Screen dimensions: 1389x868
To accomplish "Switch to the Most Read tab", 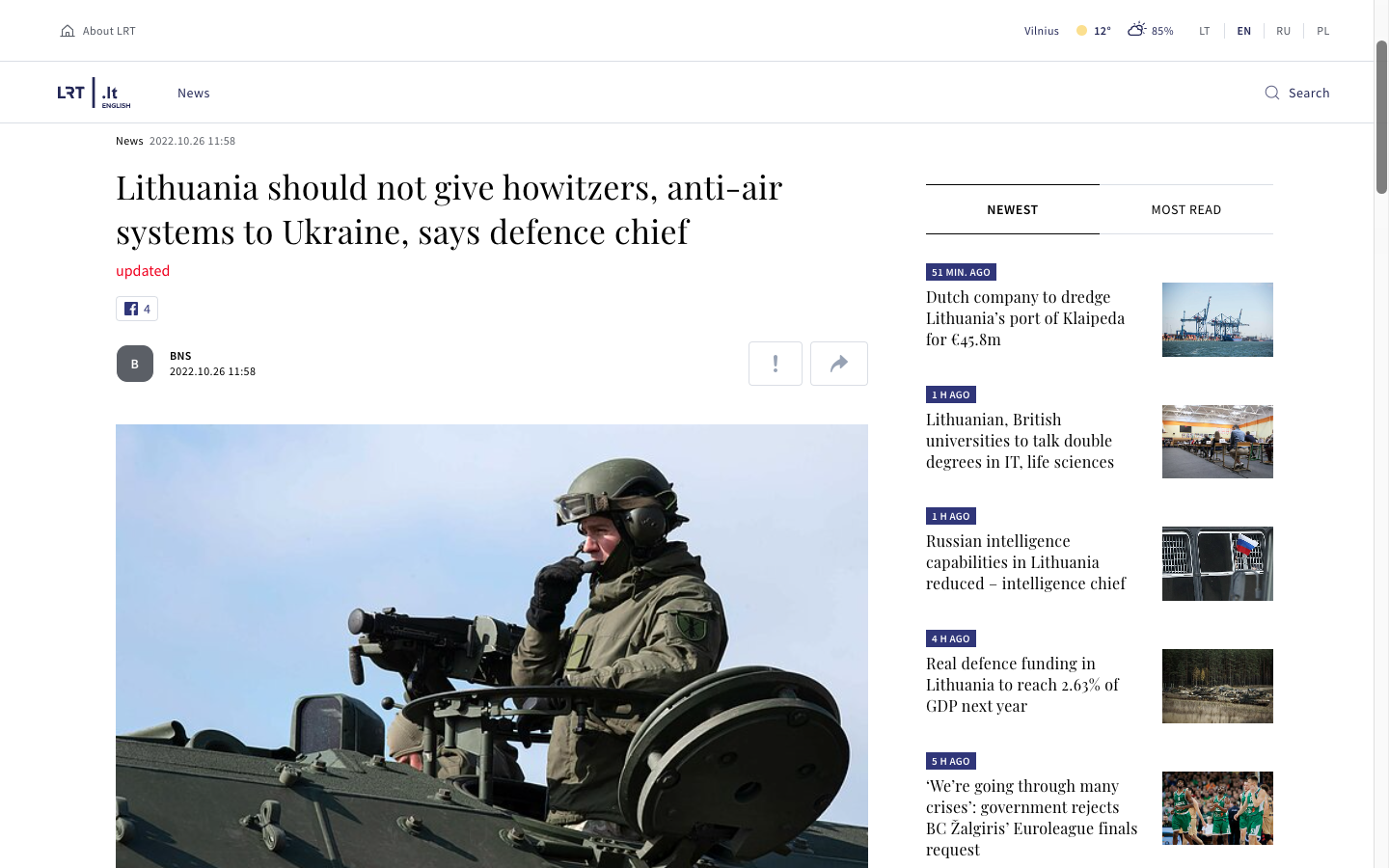I will click(1186, 209).
